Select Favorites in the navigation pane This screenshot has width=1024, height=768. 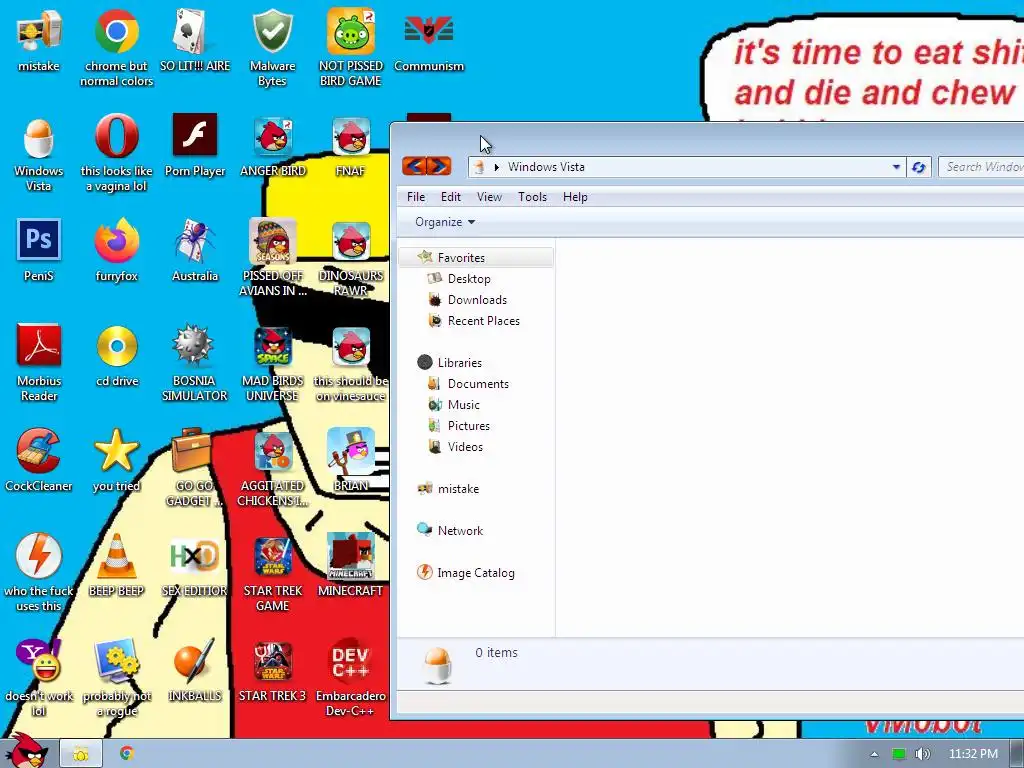(x=477, y=257)
